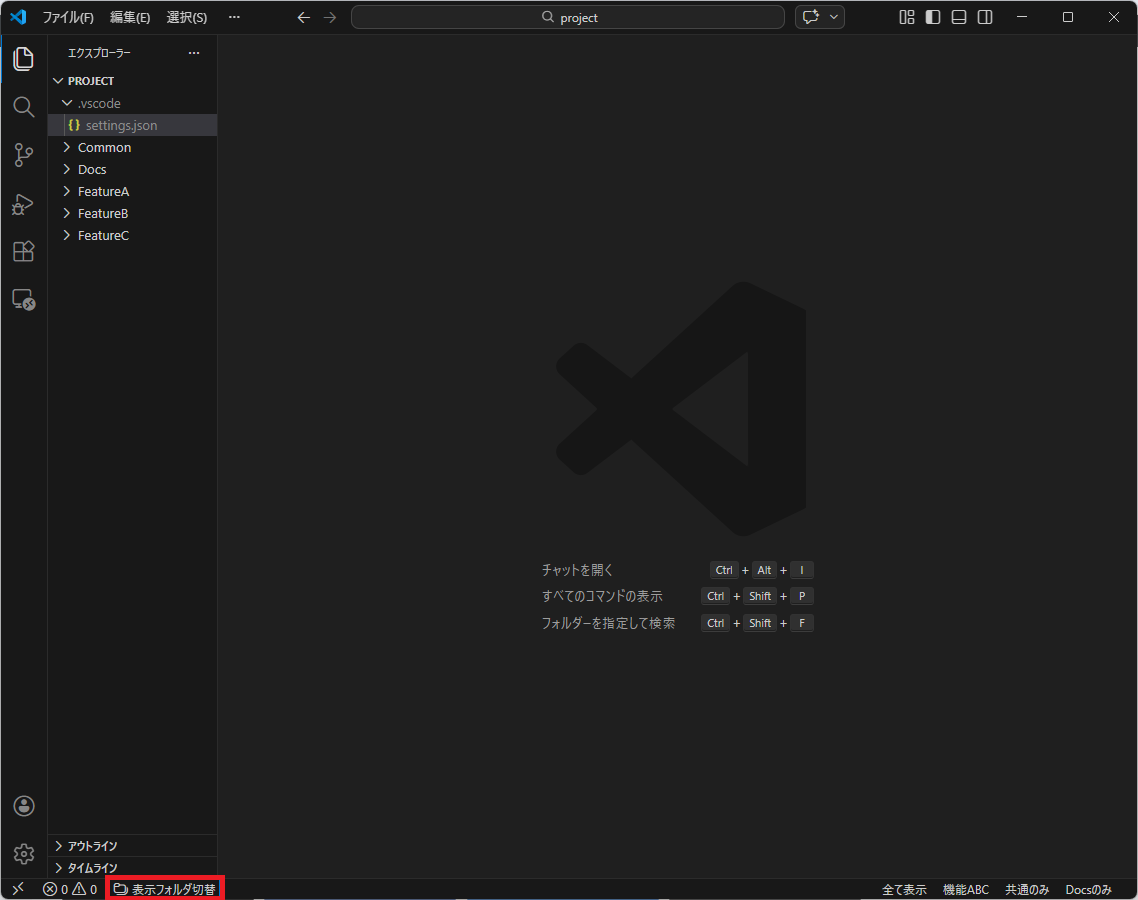Screen dimensions: 1138x900
Task: Open the Source Control view
Action: (23, 155)
